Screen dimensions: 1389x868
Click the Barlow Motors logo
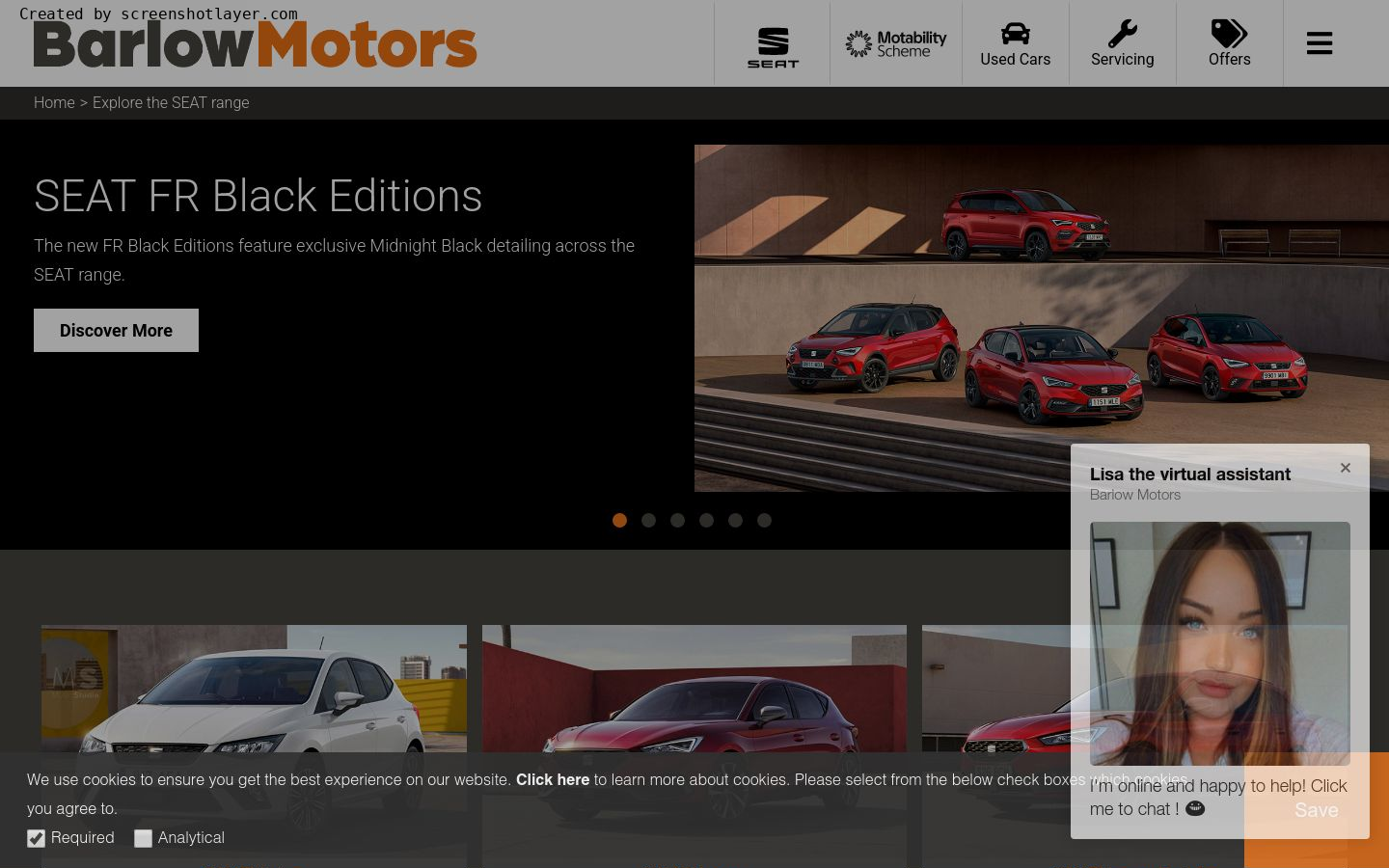[x=255, y=44]
